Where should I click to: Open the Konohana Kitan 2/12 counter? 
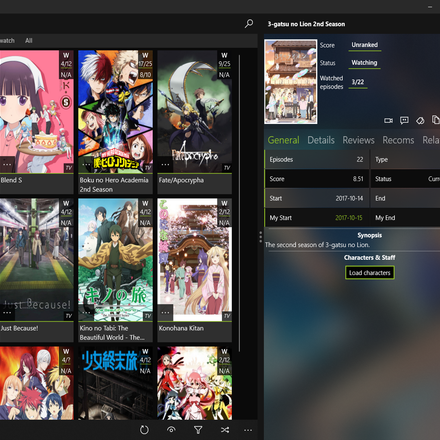224,212
